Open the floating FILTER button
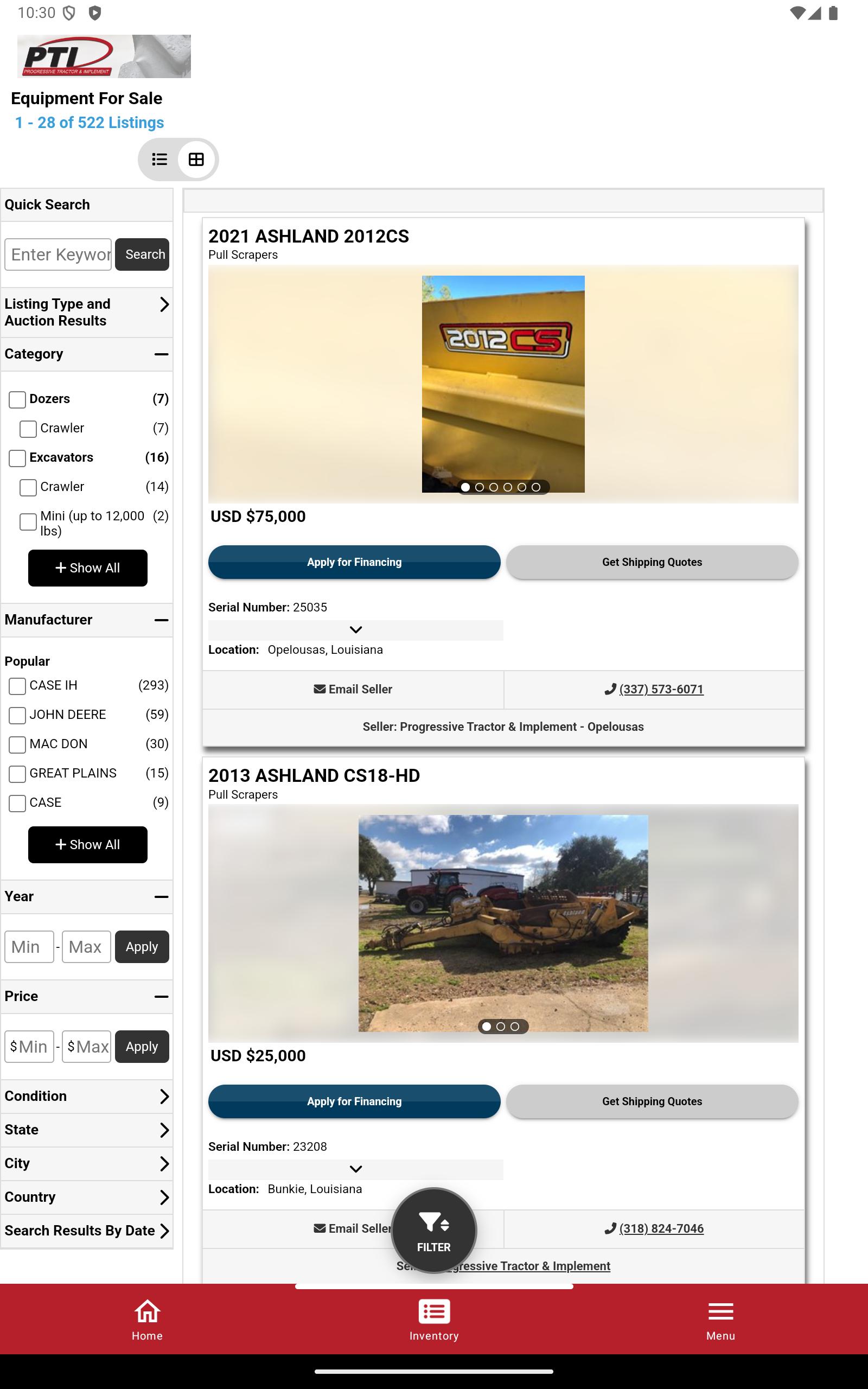Image resolution: width=868 pixels, height=1389 pixels. click(433, 1230)
